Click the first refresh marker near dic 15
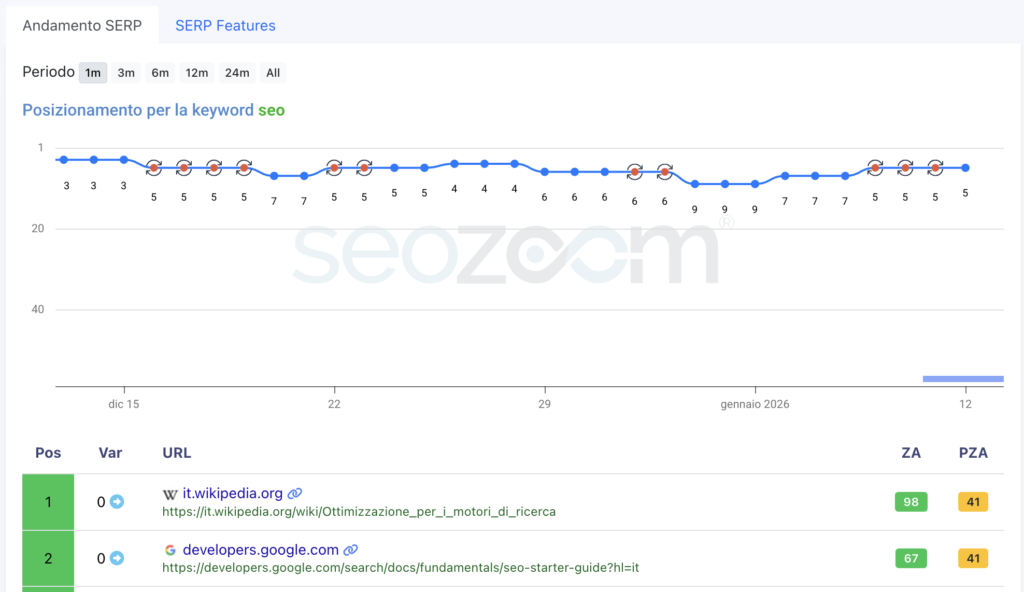 tap(154, 168)
